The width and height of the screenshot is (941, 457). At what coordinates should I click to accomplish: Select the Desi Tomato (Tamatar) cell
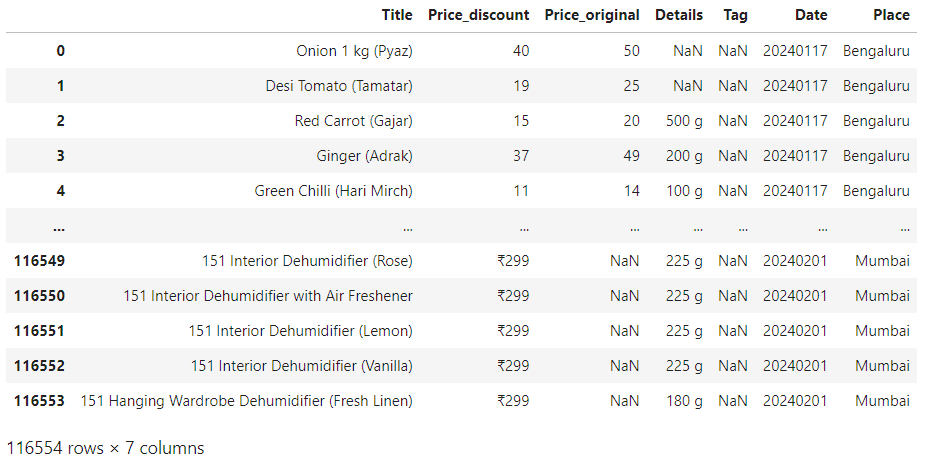(339, 86)
